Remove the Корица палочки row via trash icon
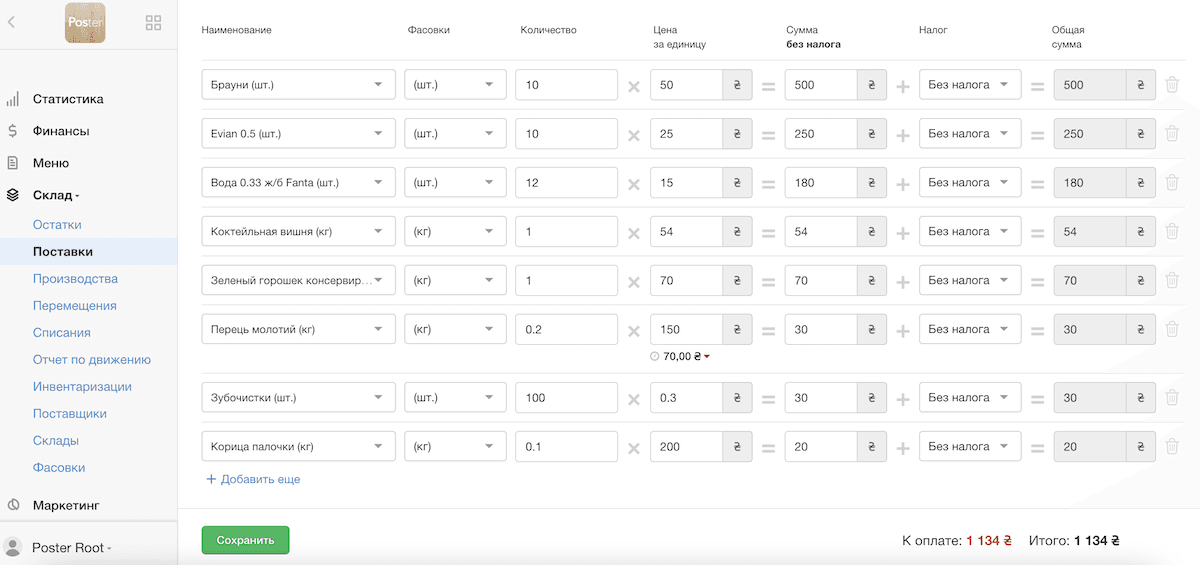Viewport: 1200px width, 565px height. click(1172, 447)
